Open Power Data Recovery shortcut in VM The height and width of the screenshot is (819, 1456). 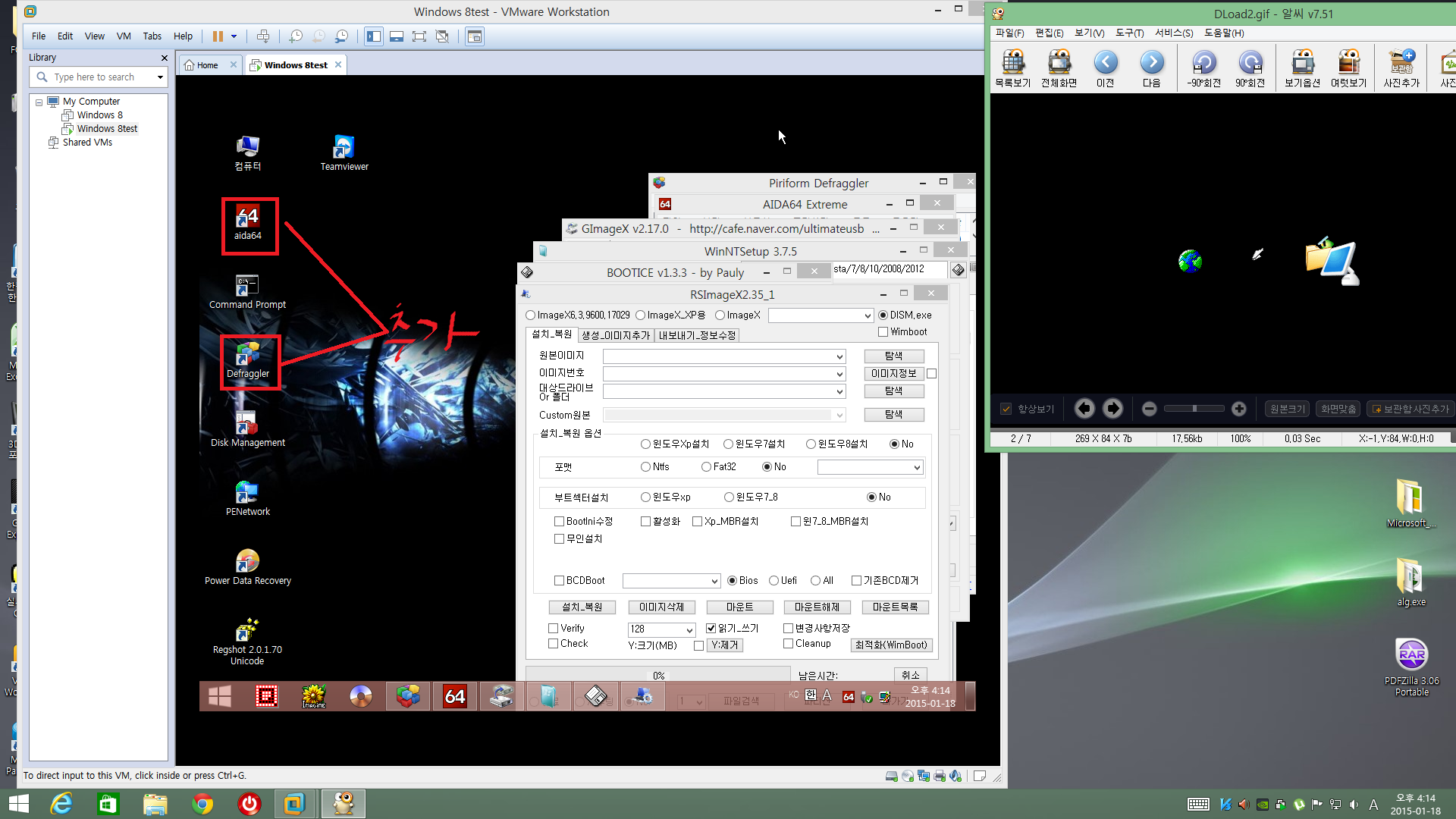pyautogui.click(x=247, y=568)
